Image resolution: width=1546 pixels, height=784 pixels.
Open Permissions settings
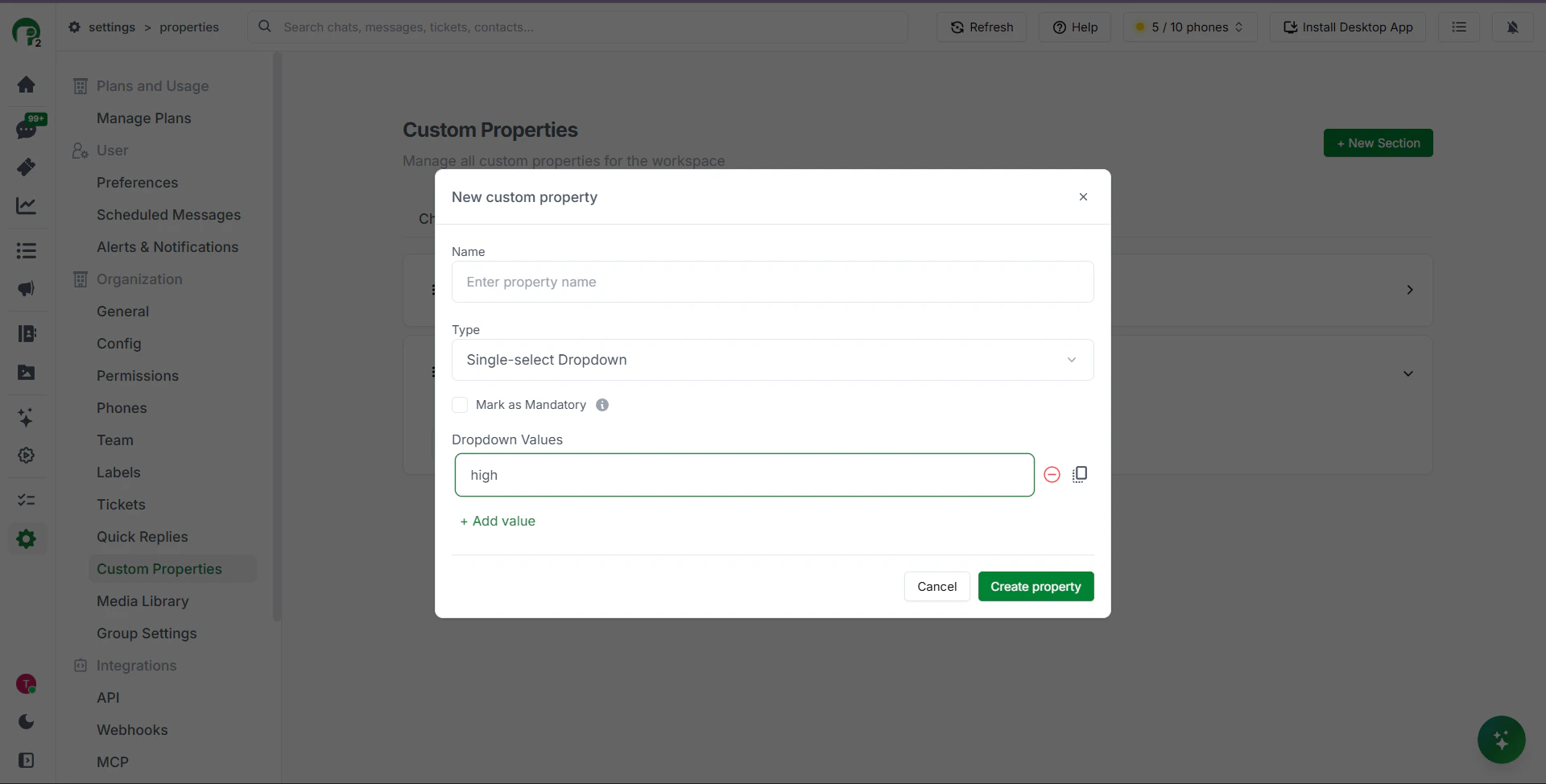pyautogui.click(x=138, y=376)
